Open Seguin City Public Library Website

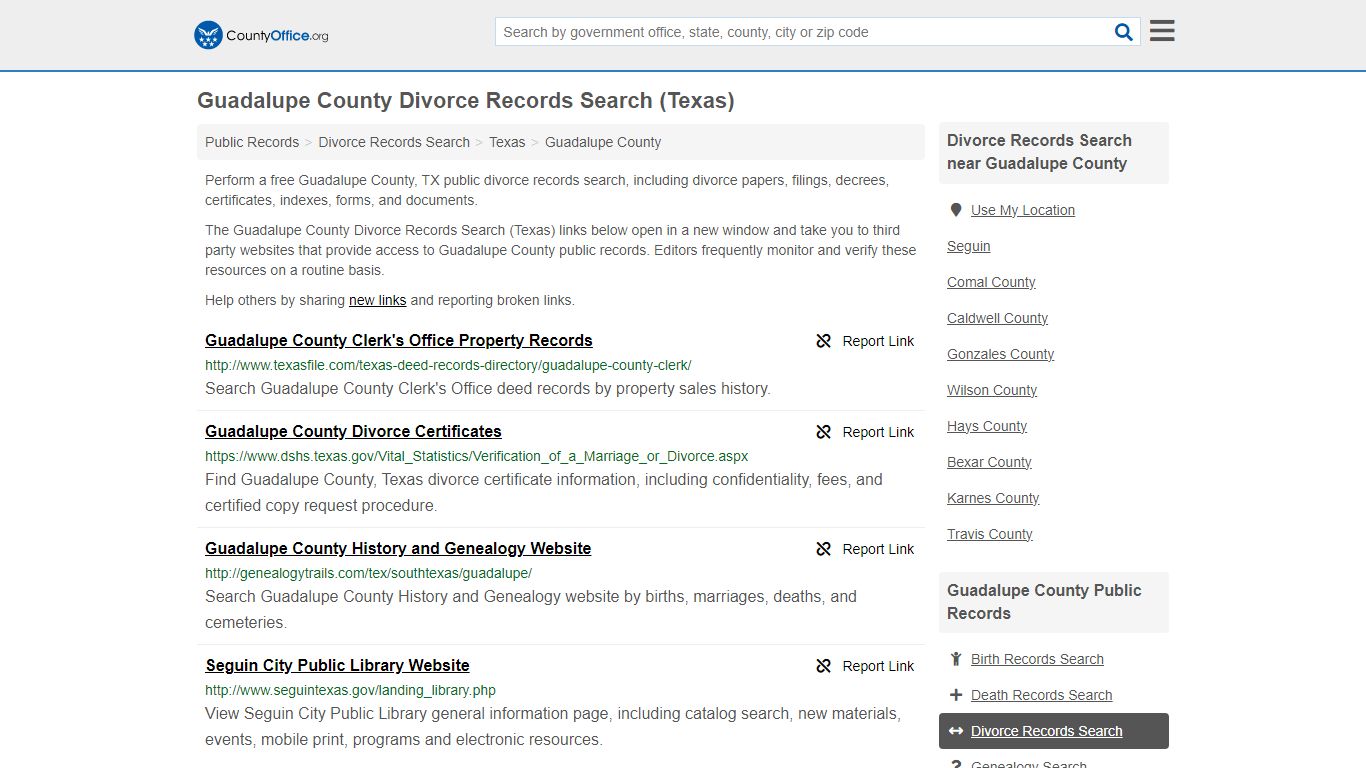pos(337,665)
